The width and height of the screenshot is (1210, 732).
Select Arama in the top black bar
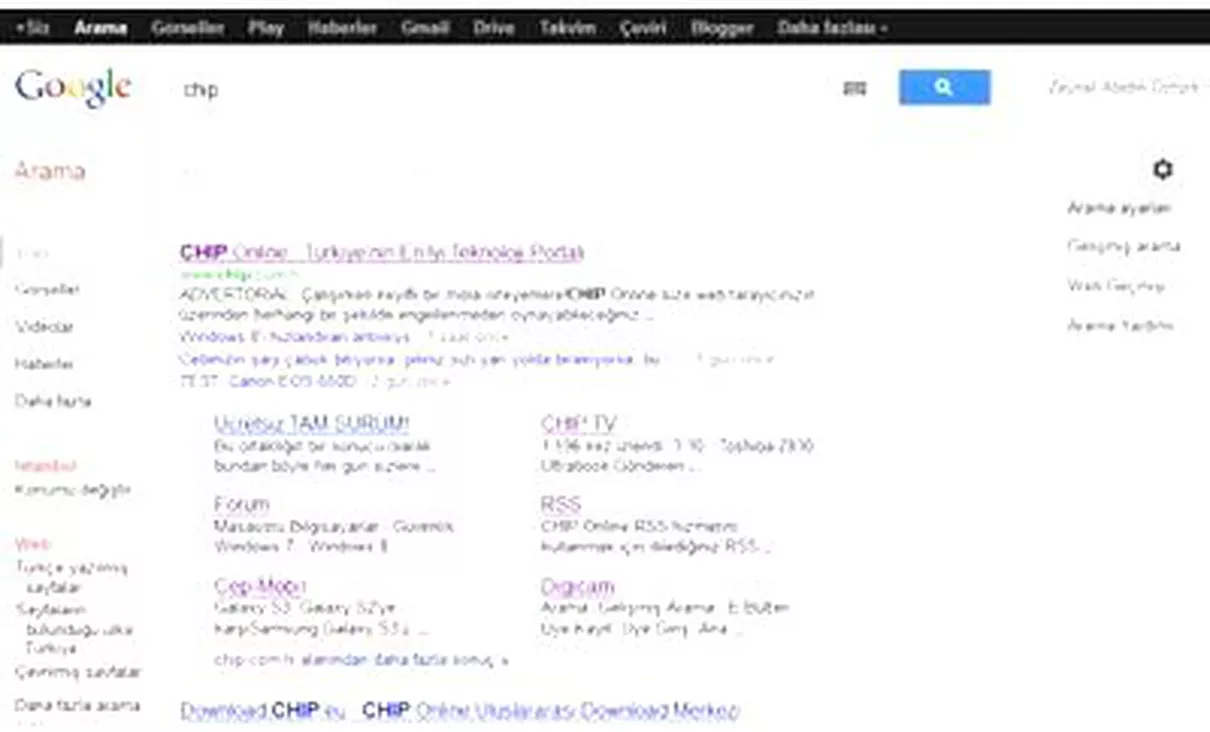100,28
